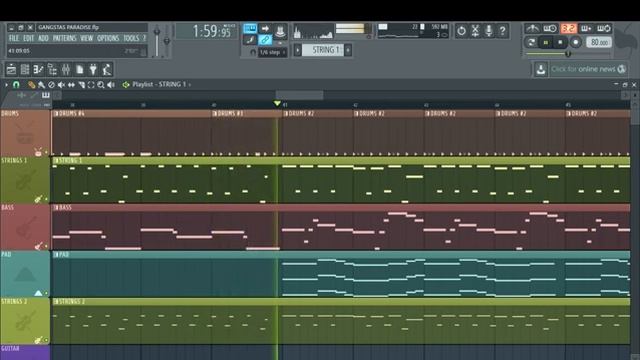
Task: Mute the STRINGS 2 track
Action: pyautogui.click(x=46, y=340)
